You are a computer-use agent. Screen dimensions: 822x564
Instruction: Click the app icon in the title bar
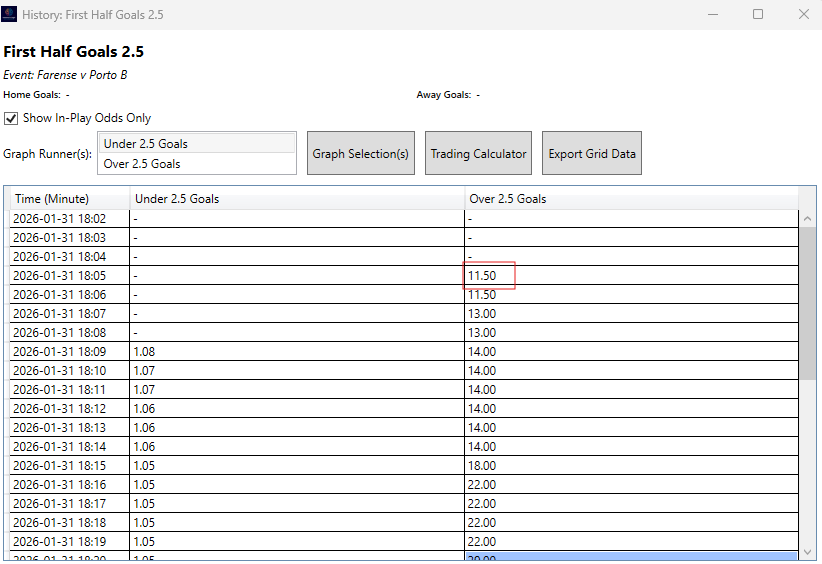coord(10,15)
